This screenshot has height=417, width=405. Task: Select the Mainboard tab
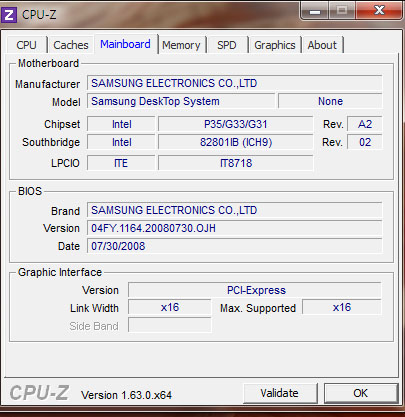(x=125, y=44)
